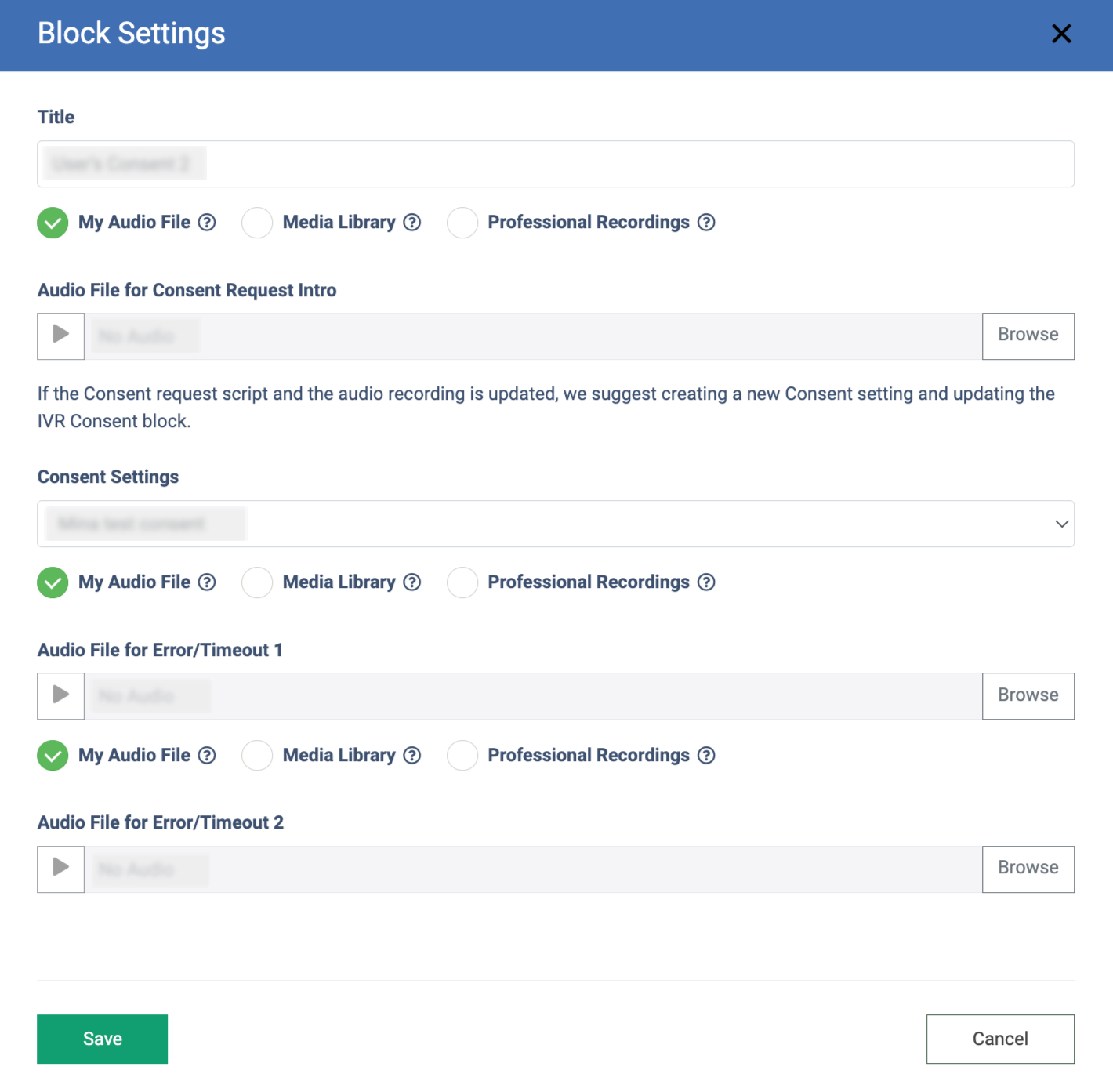Save the block settings
Viewport: 1113px width, 1092px height.
coord(102,1039)
